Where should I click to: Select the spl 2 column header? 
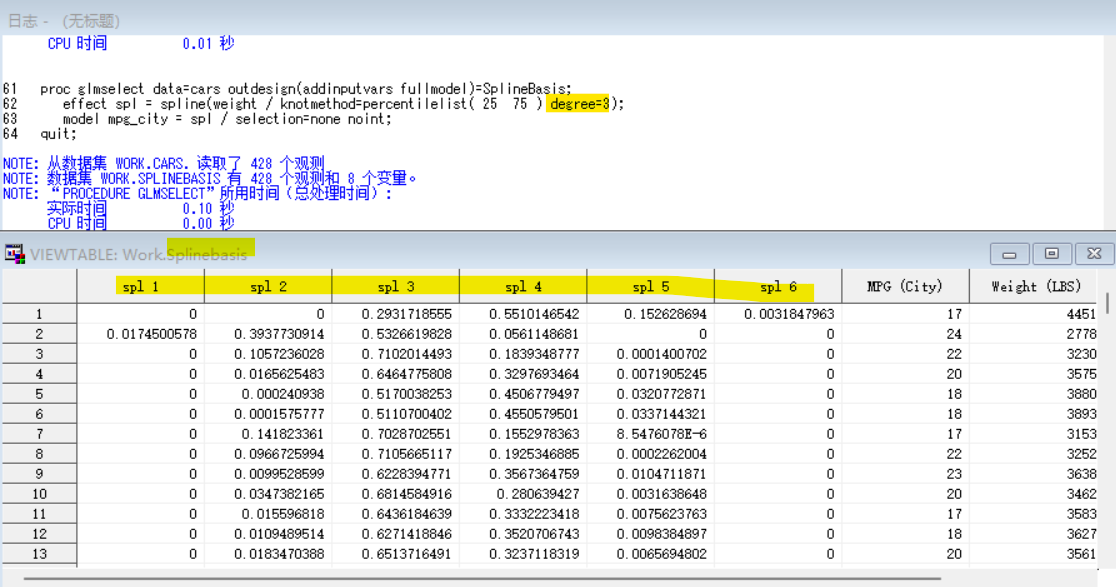tap(268, 287)
